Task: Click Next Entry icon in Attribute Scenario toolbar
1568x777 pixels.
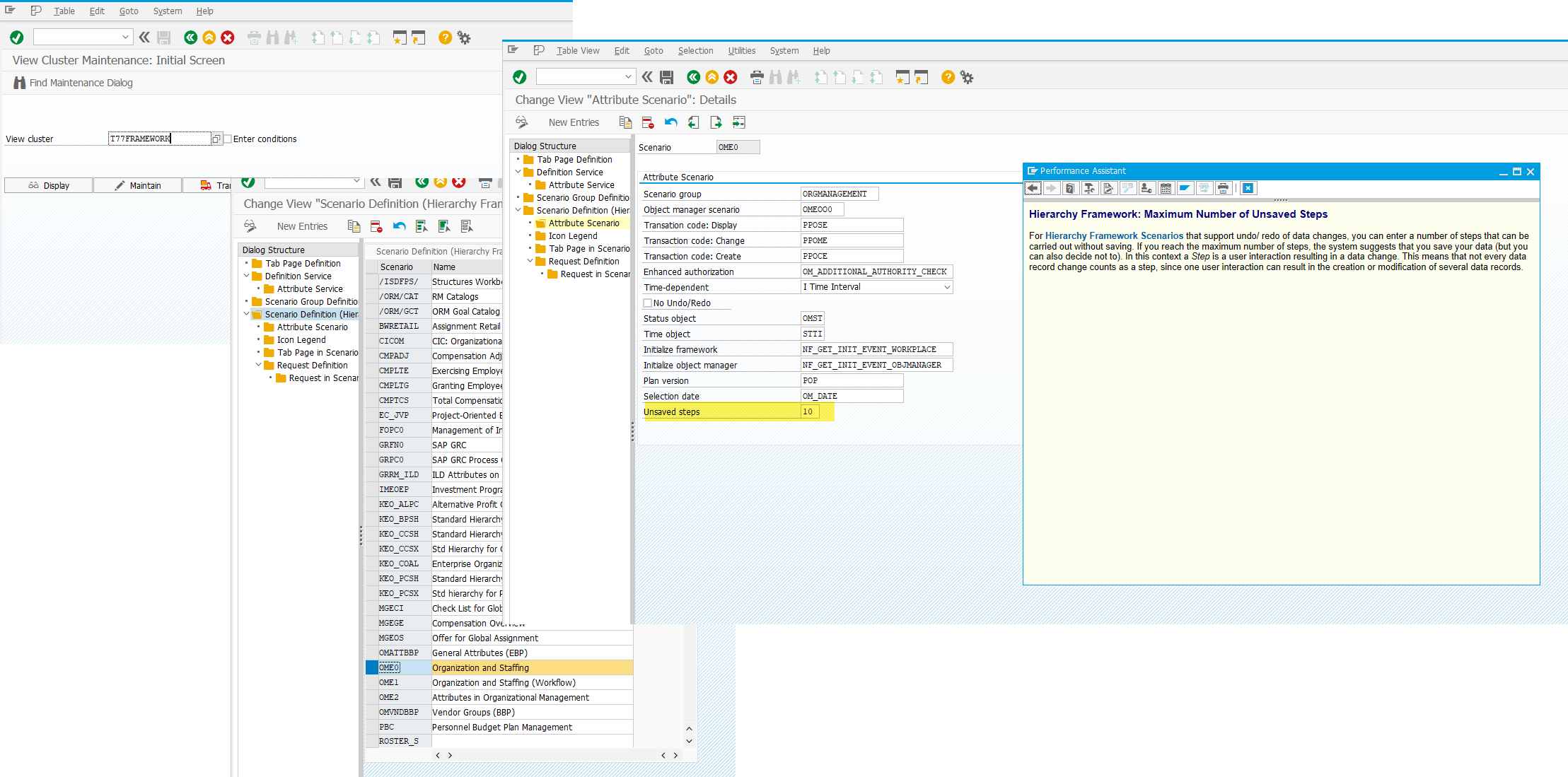Action: 716,122
